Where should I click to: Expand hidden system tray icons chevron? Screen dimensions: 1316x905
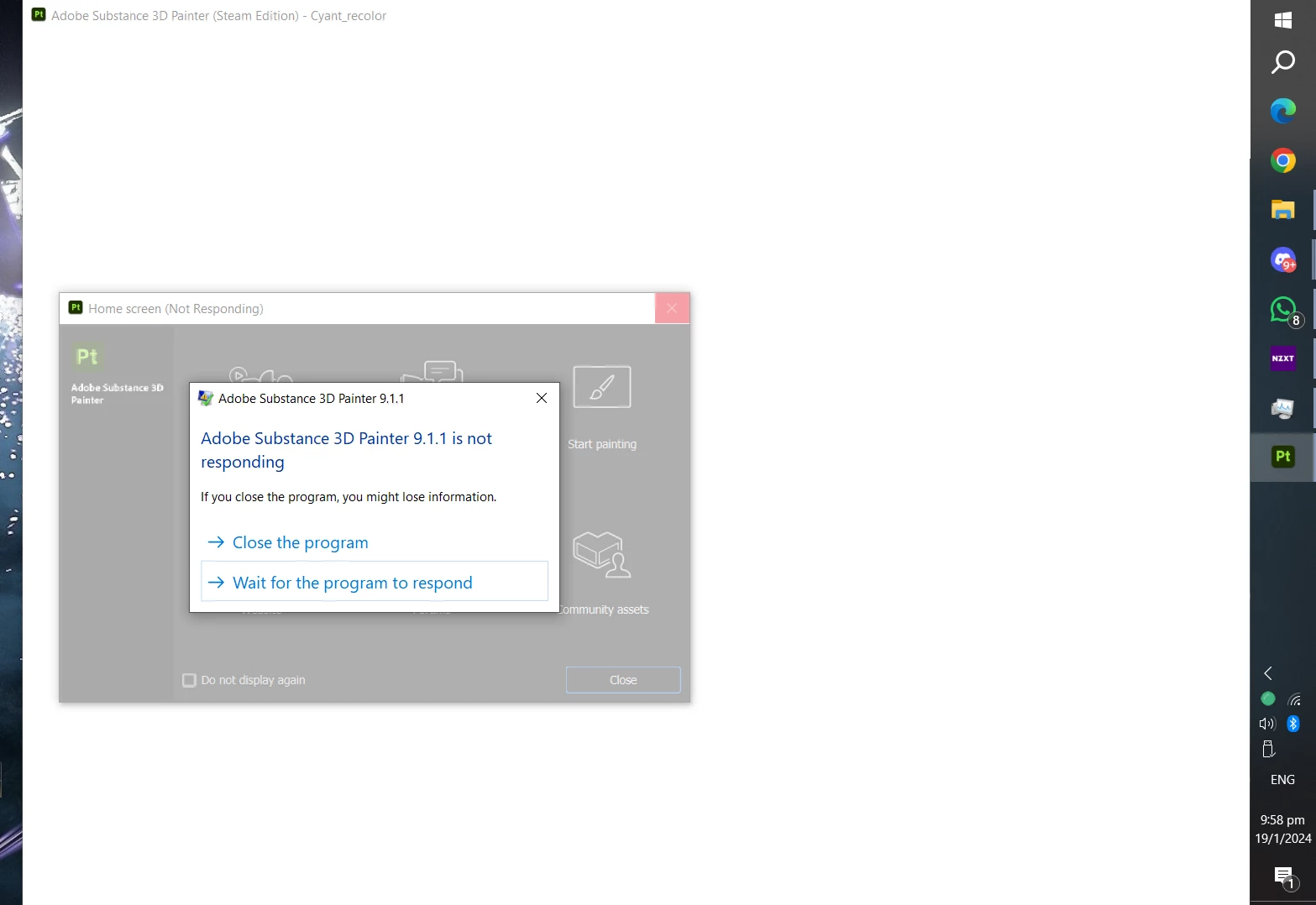1268,673
